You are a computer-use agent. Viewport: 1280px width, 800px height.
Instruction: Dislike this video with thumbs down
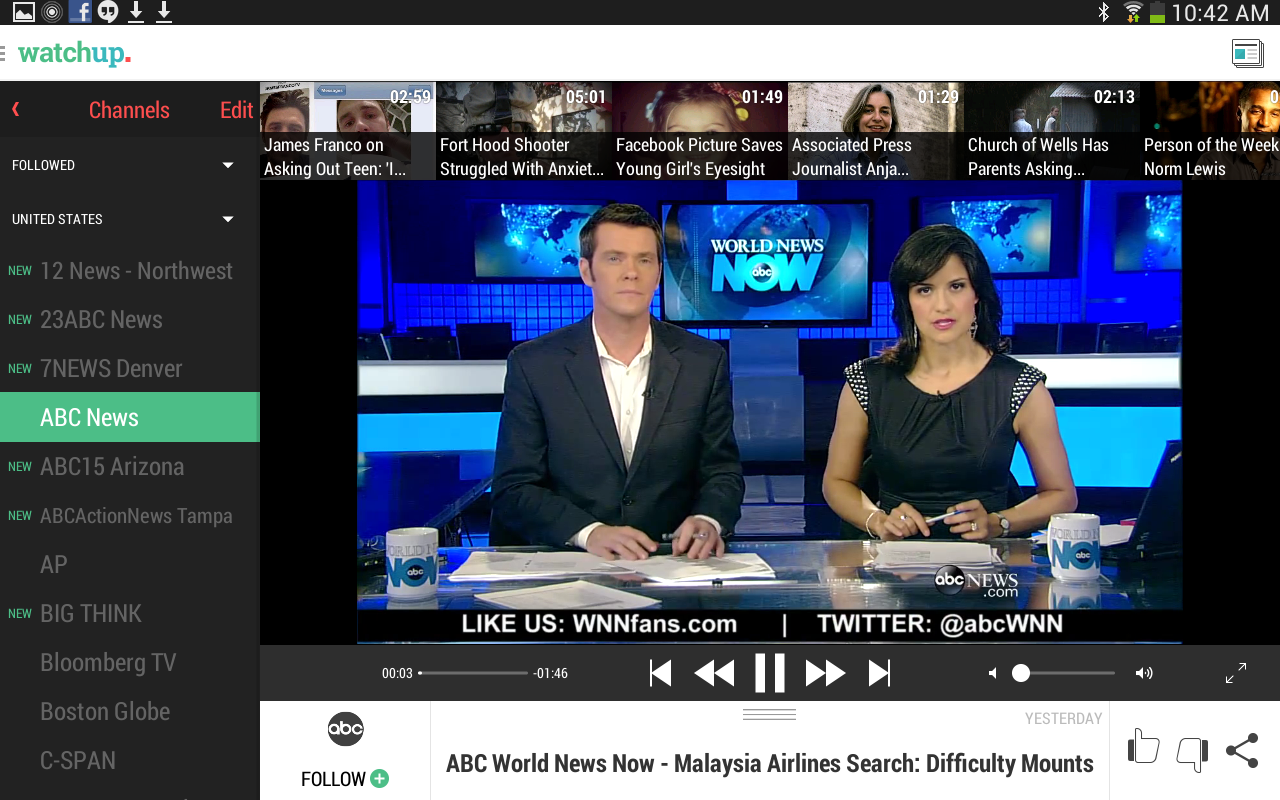pos(1192,753)
